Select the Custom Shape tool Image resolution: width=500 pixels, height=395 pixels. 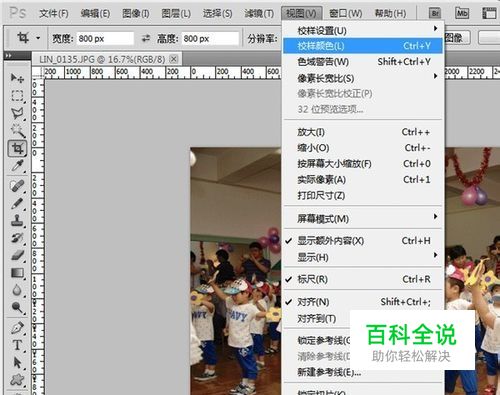pos(17,380)
